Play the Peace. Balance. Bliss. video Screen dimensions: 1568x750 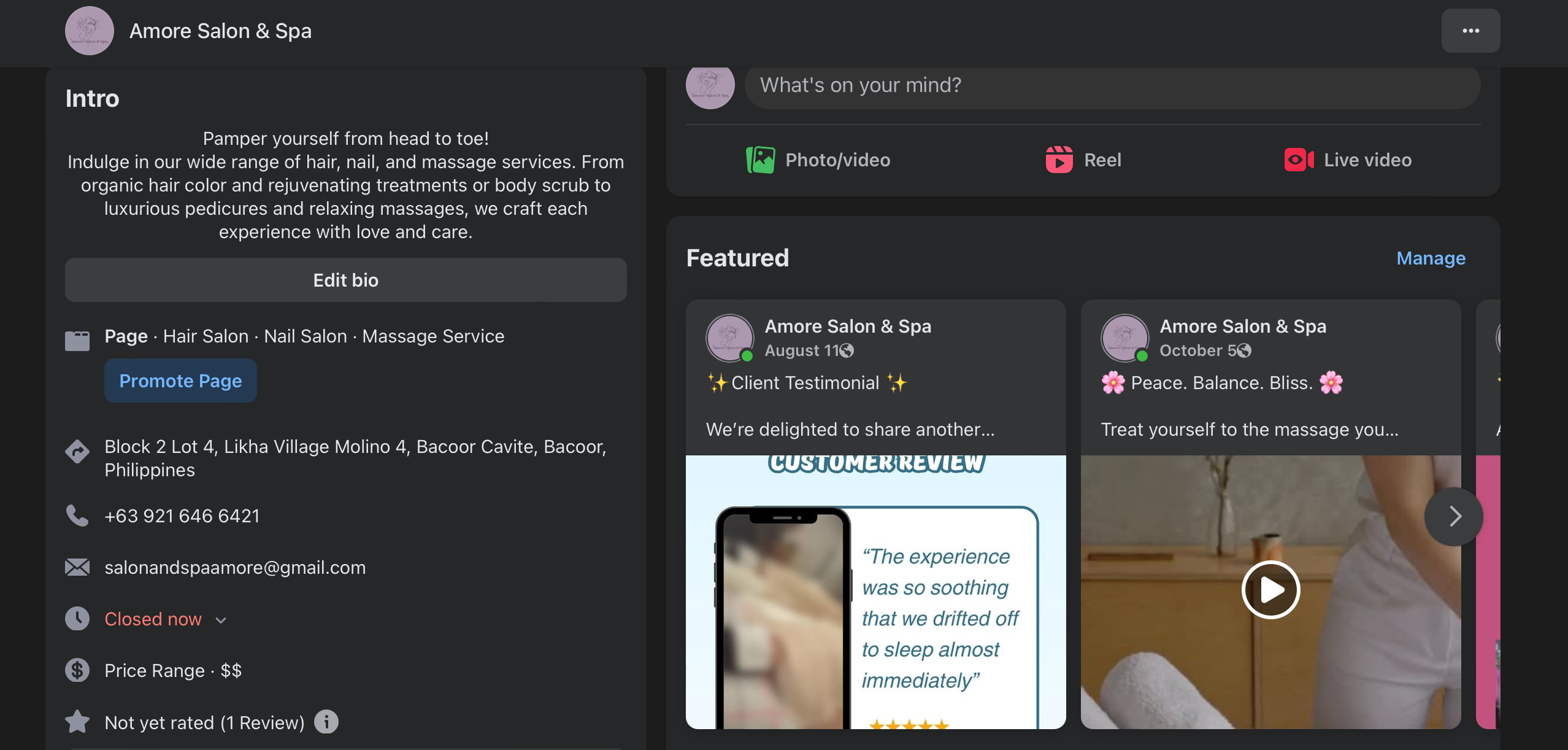click(1270, 589)
